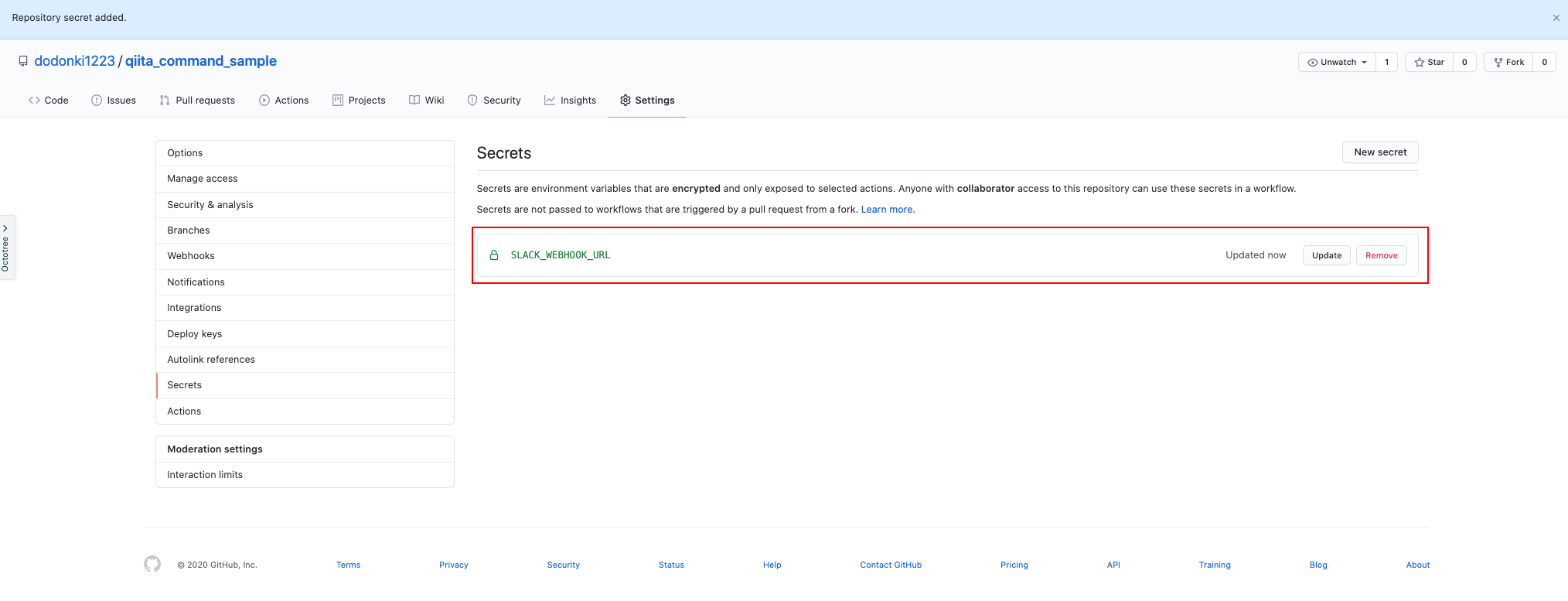The width and height of the screenshot is (1568, 601).
Task: Create a New secret
Action: pyautogui.click(x=1380, y=152)
